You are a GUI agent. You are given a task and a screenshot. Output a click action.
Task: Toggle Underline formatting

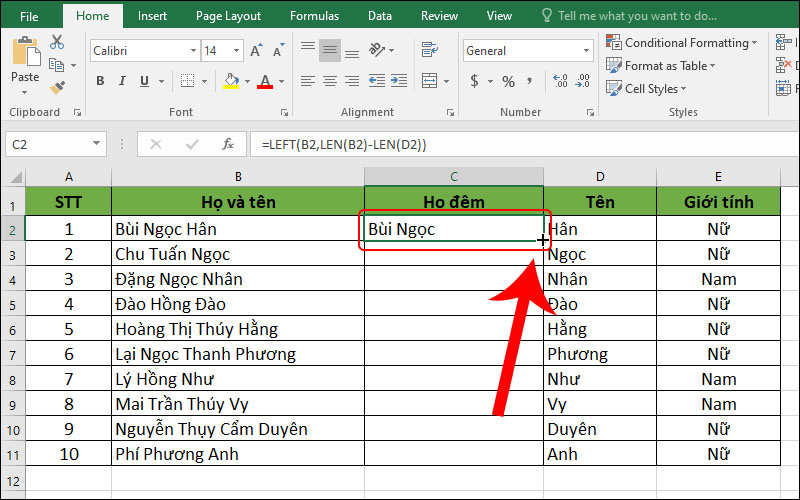(x=144, y=81)
